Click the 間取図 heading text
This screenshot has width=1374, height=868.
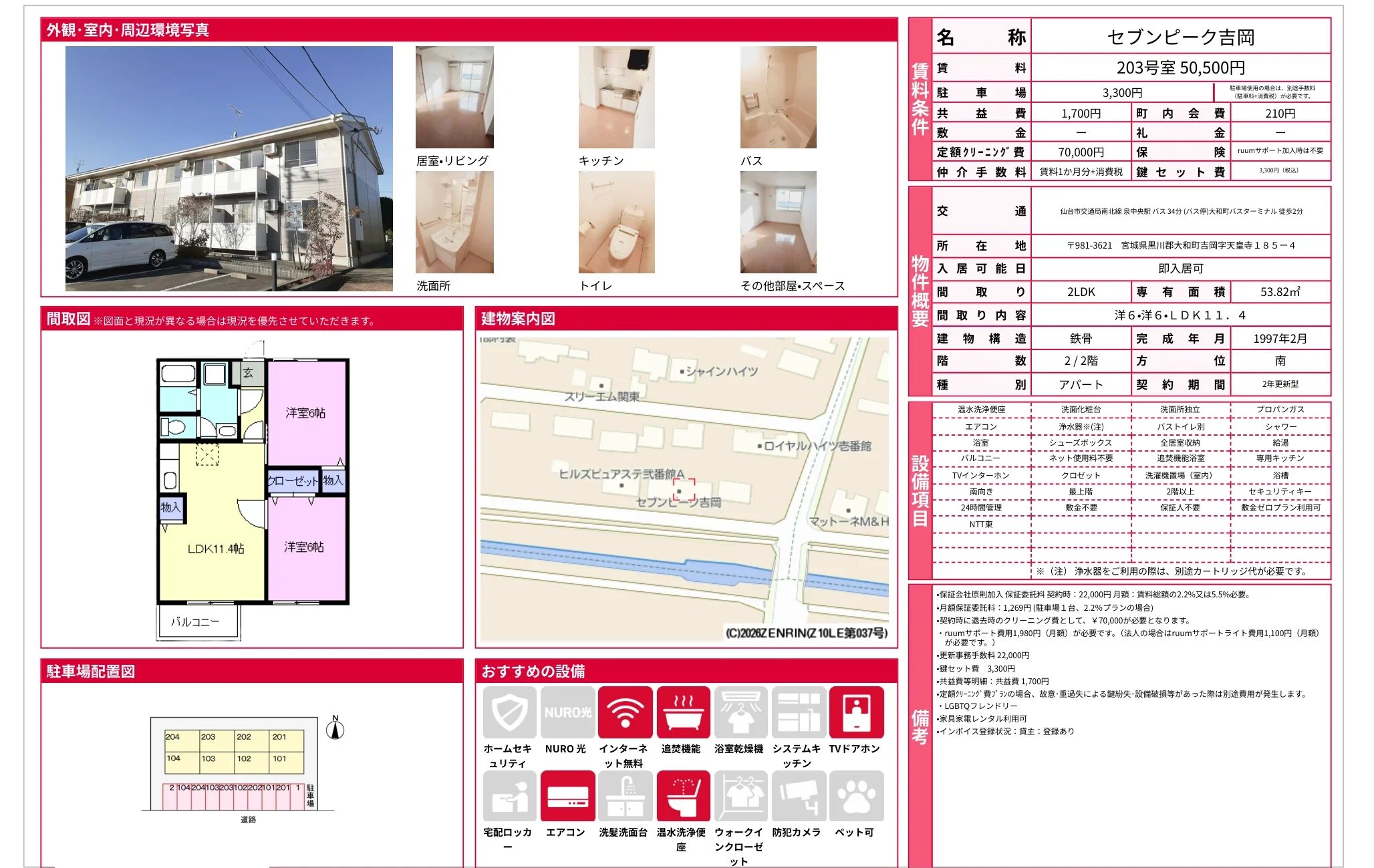(68, 319)
